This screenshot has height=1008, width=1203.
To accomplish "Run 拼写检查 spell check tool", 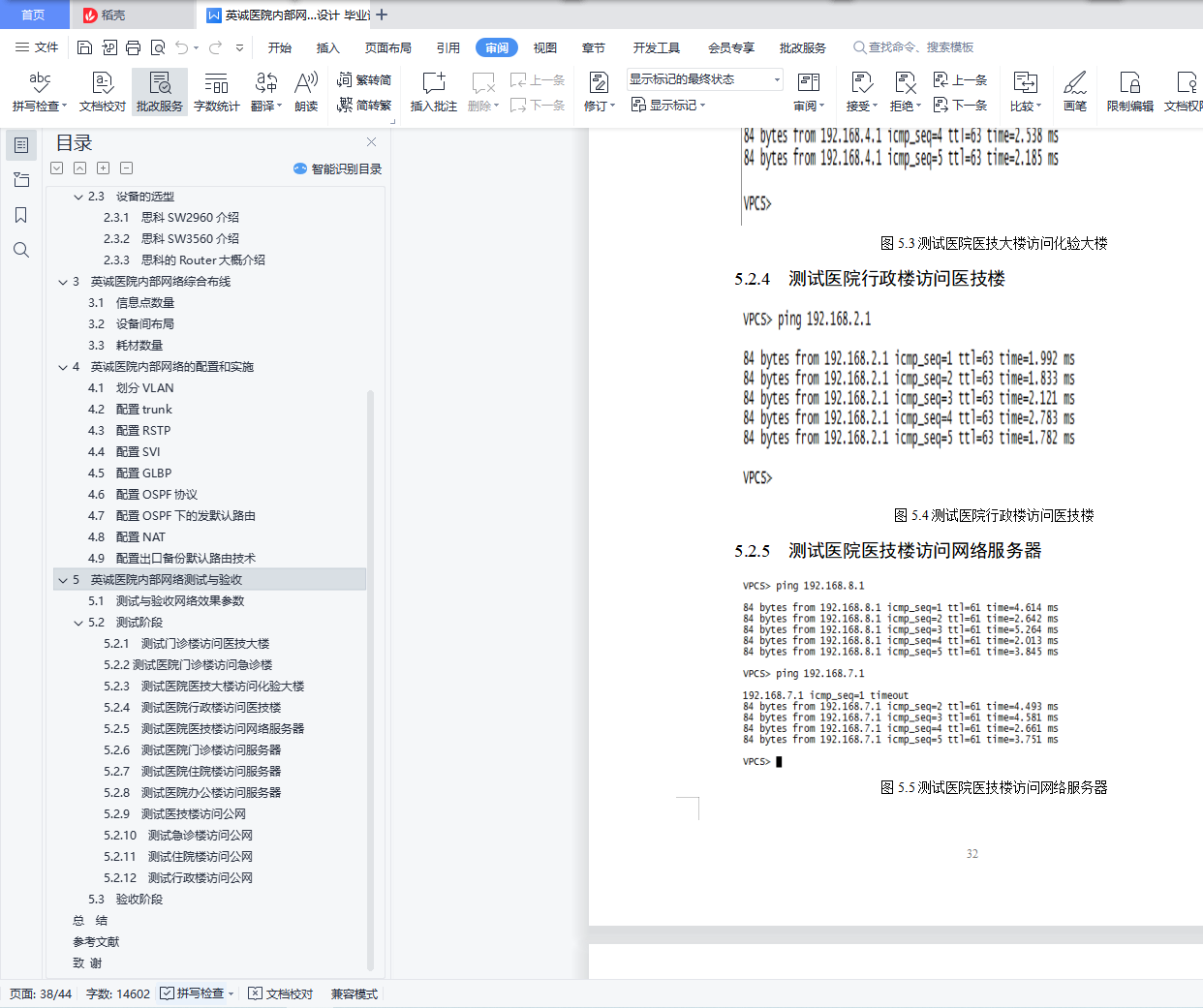I will coord(40,92).
